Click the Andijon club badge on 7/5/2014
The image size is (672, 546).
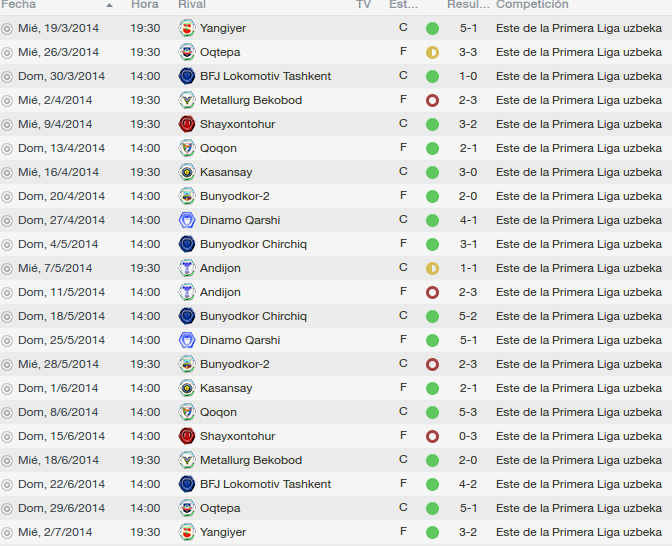coord(186,268)
